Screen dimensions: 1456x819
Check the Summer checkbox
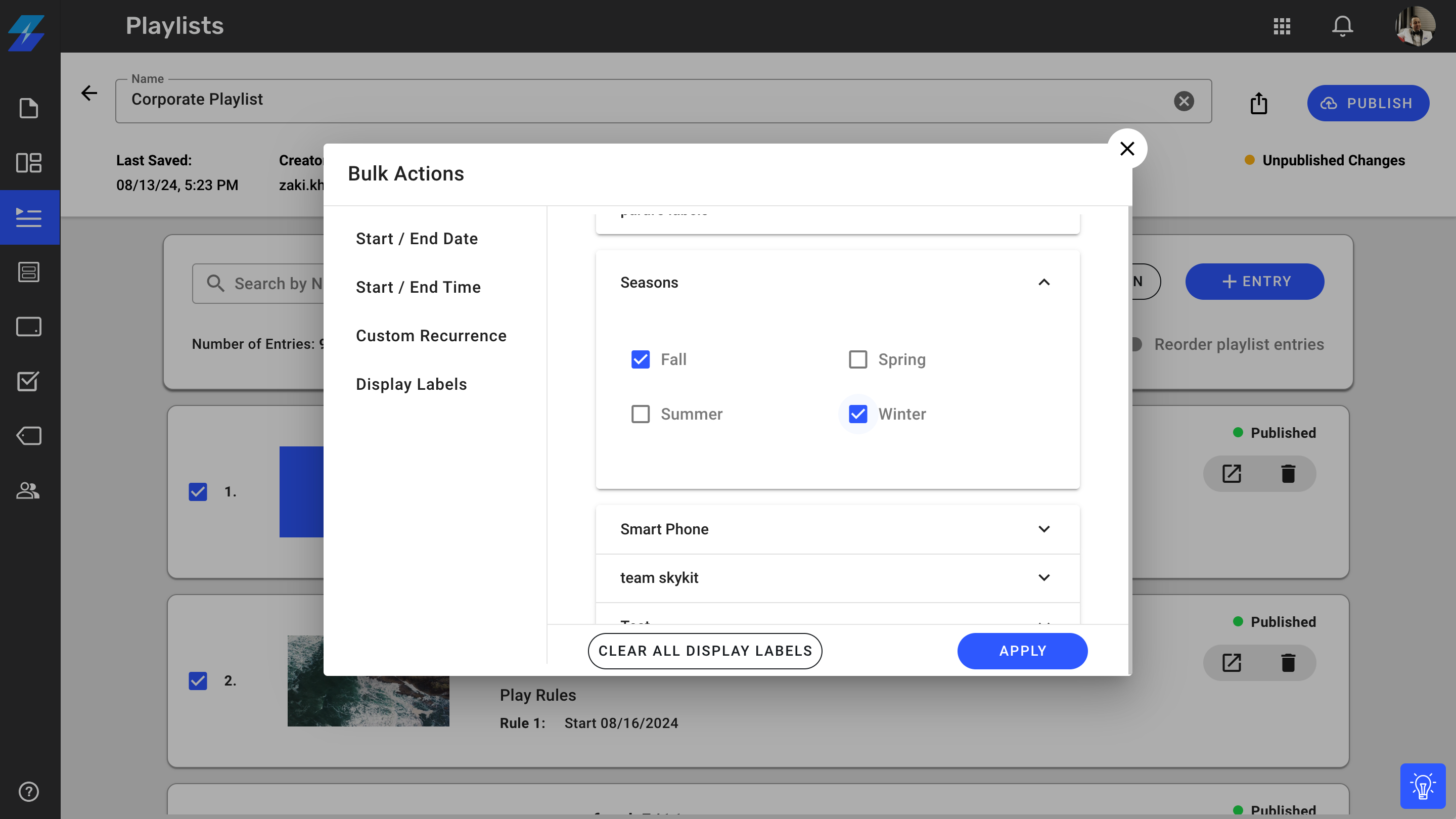pyautogui.click(x=641, y=414)
